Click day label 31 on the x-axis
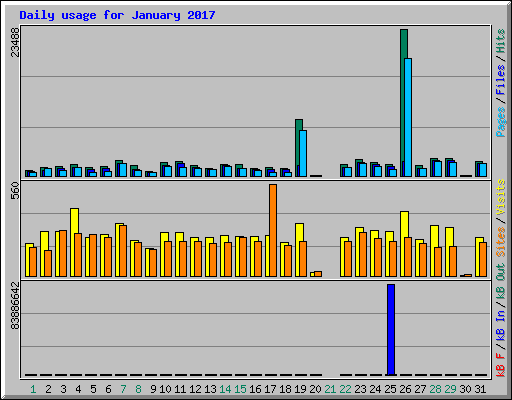 click(480, 389)
